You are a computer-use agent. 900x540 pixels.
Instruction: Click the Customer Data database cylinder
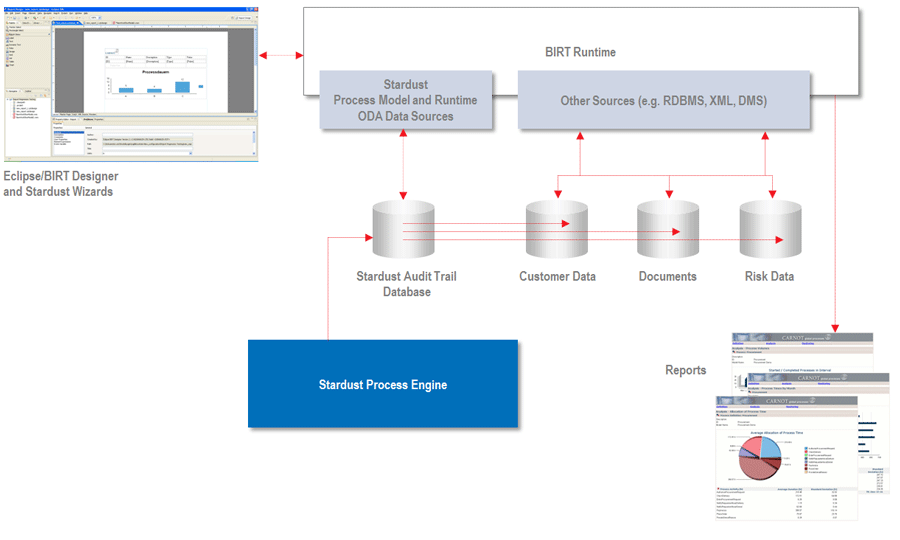coord(557,230)
